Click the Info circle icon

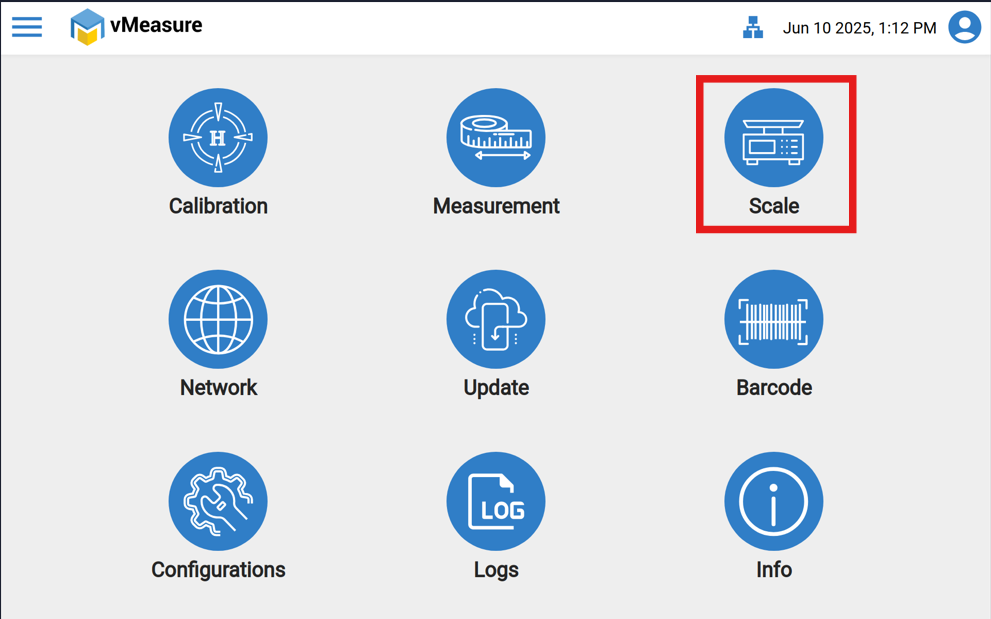[774, 501]
